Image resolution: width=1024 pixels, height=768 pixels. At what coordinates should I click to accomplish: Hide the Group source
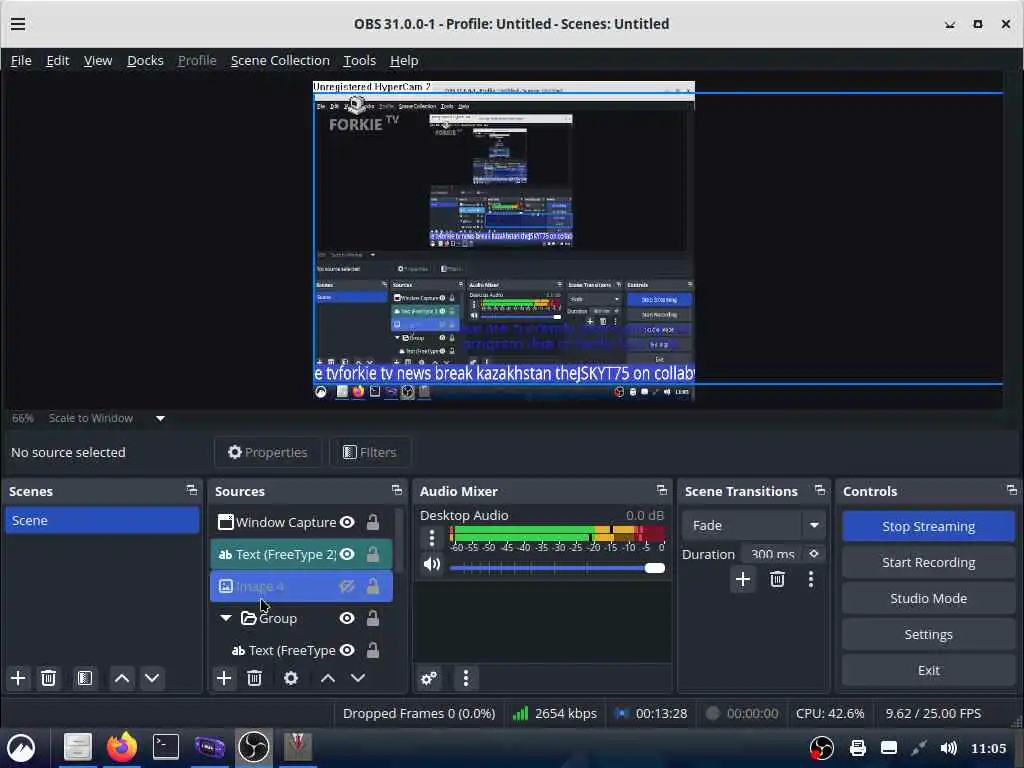[347, 618]
